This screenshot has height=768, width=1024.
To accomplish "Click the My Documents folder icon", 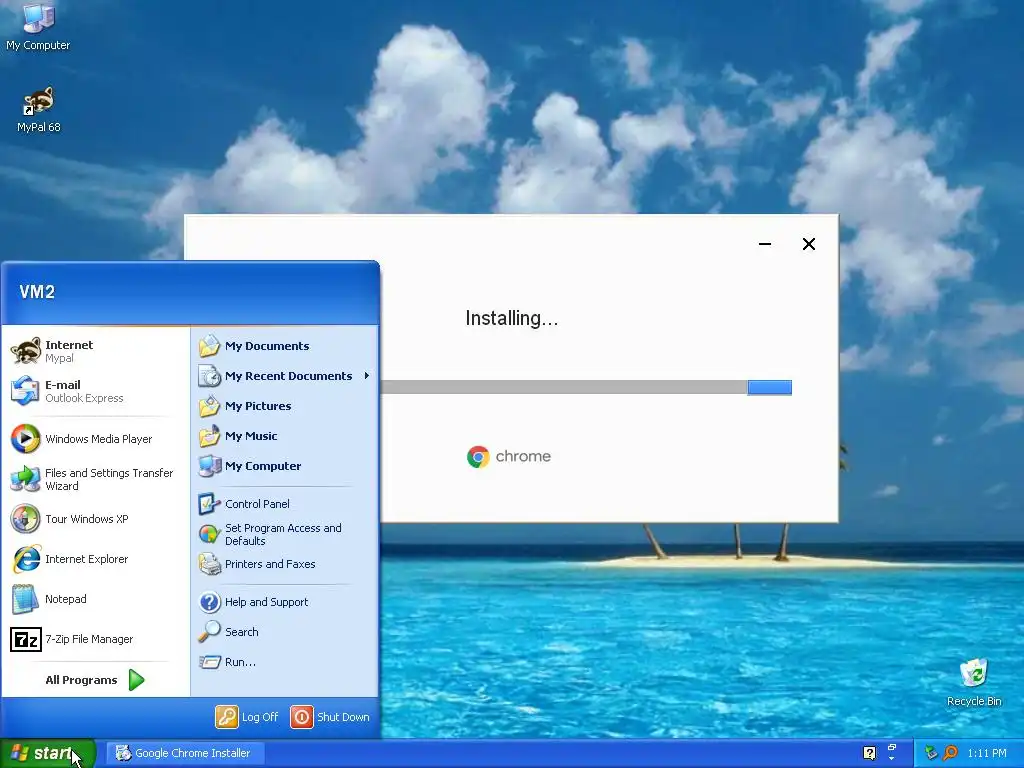I will pyautogui.click(x=210, y=345).
